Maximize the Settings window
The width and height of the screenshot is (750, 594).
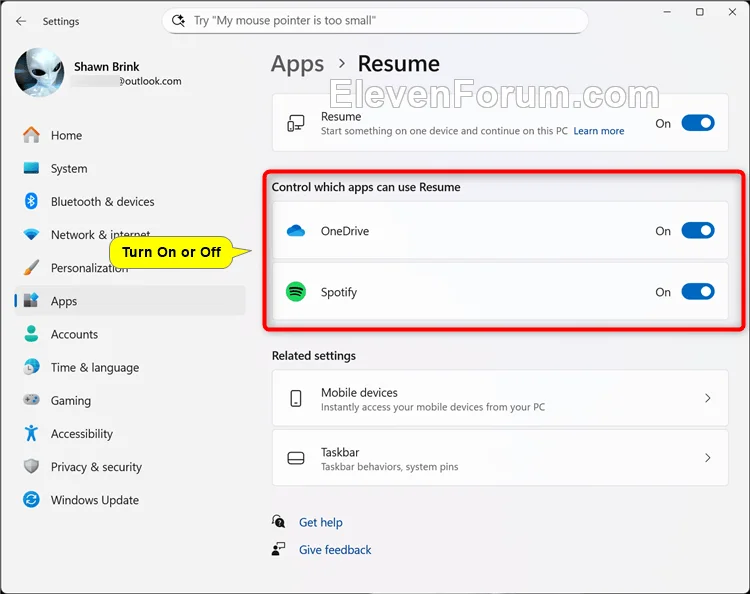(x=699, y=12)
